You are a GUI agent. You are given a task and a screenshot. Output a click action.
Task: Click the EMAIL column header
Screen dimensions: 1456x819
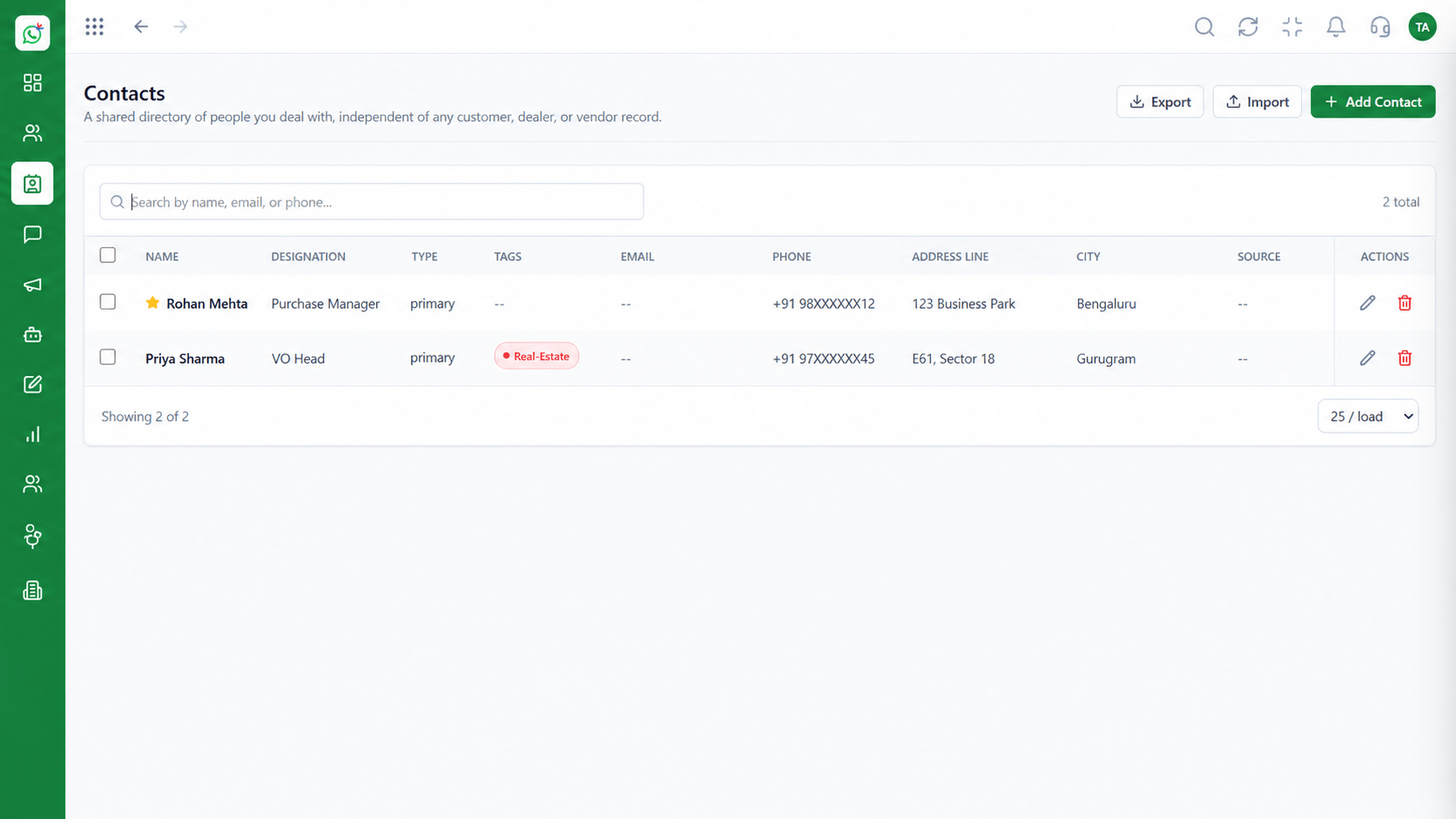[x=637, y=256]
